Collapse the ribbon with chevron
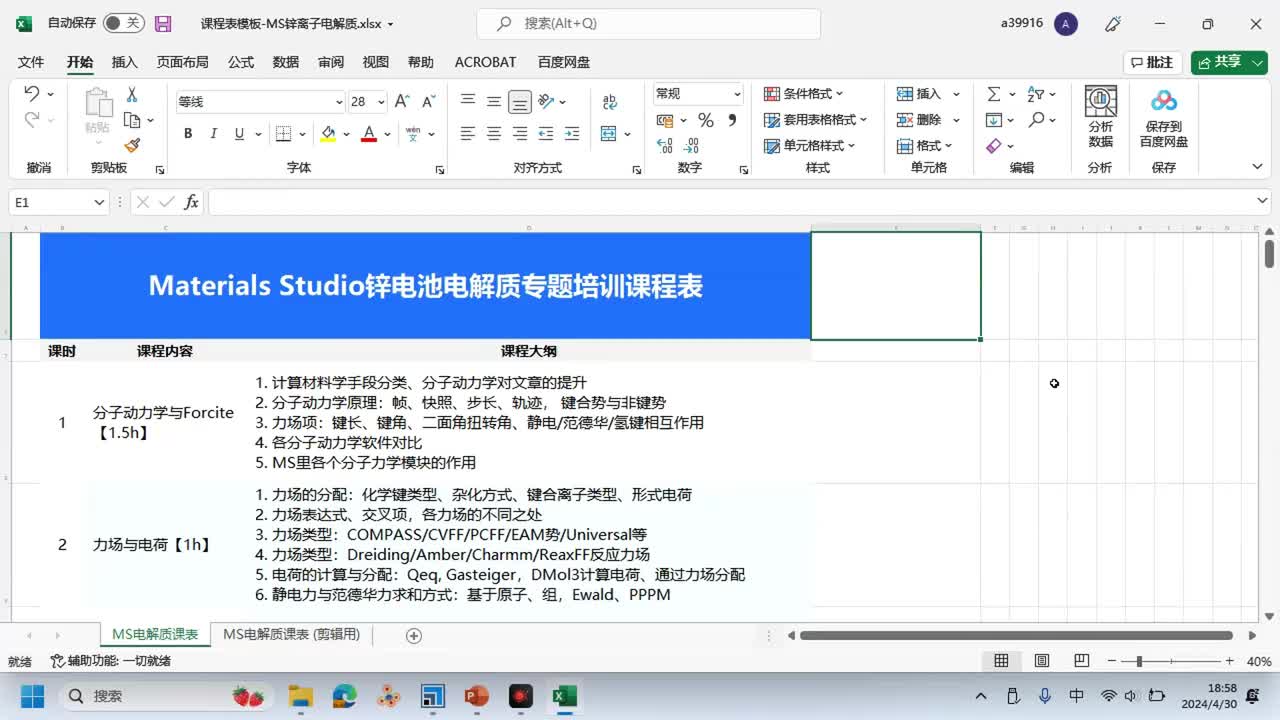This screenshot has height=720, width=1280. tap(1258, 168)
